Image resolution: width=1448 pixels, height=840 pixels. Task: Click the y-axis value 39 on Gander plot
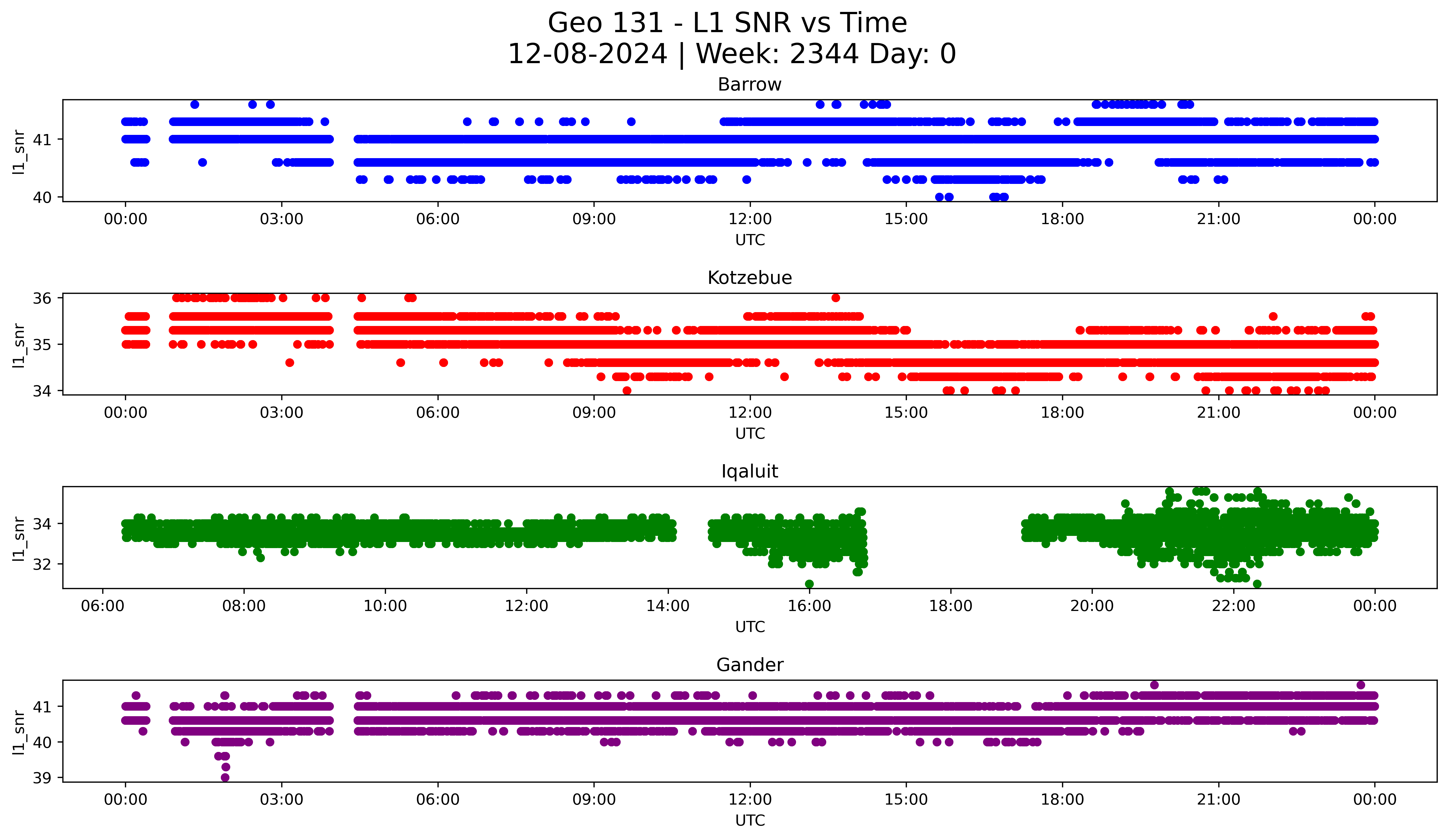point(42,778)
